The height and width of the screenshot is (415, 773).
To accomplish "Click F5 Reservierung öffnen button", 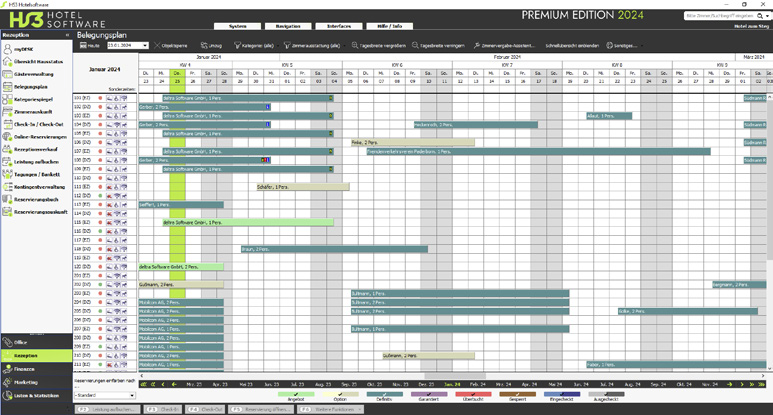I will point(261,410).
